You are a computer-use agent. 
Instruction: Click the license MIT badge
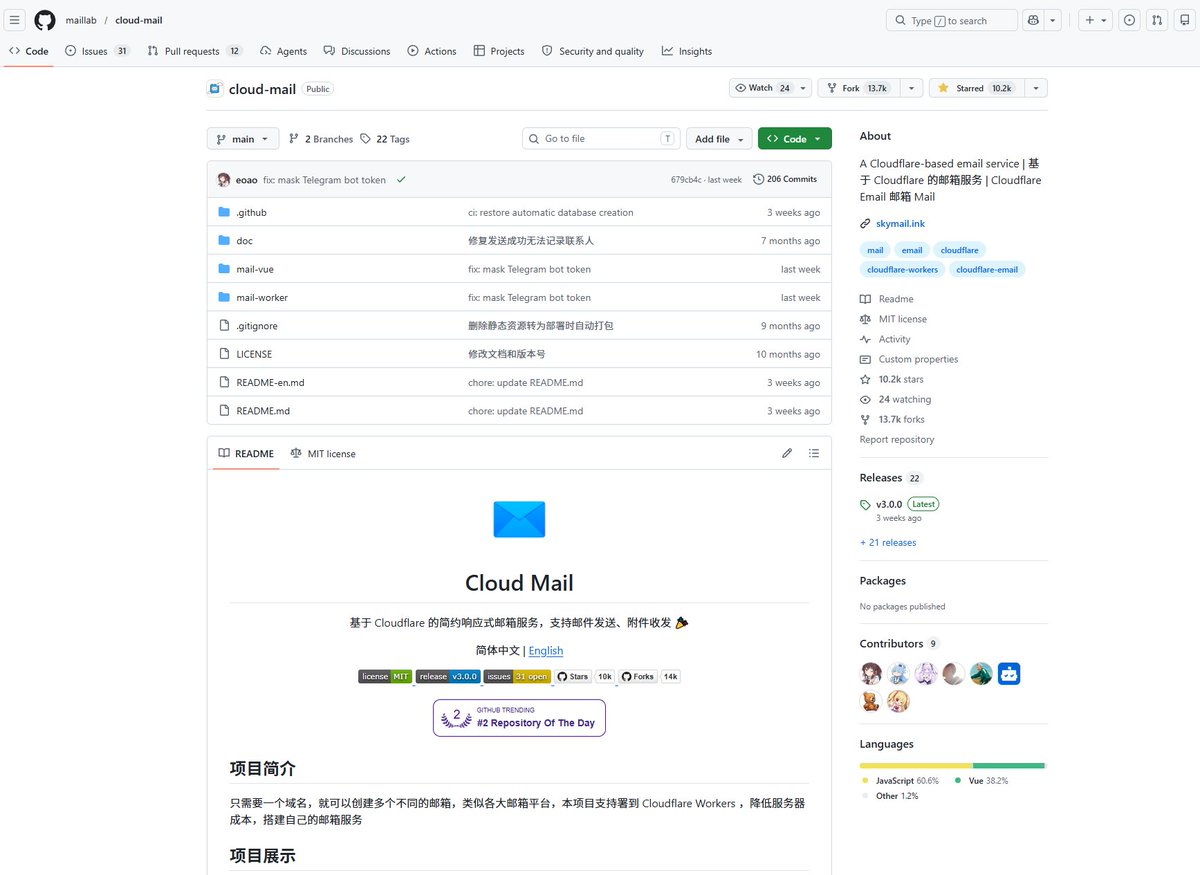coord(385,676)
